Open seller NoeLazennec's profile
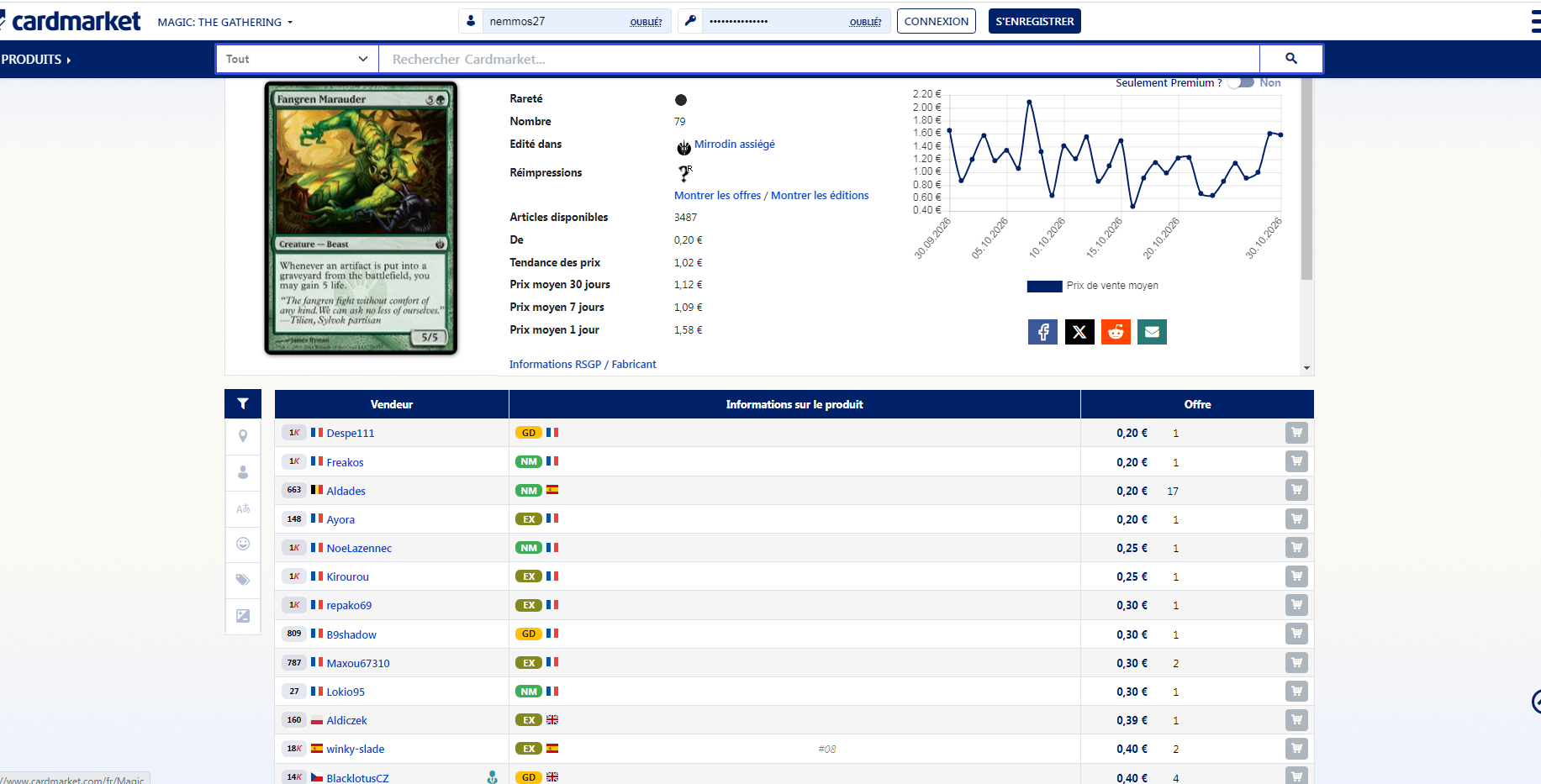The image size is (1541, 784). click(359, 548)
